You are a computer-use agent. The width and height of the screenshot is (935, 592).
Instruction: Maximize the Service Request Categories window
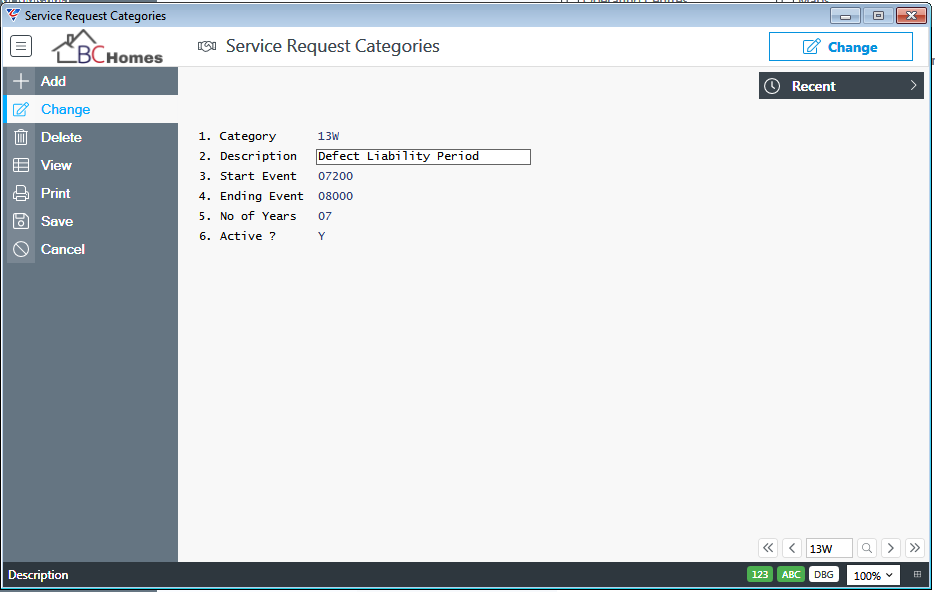878,16
